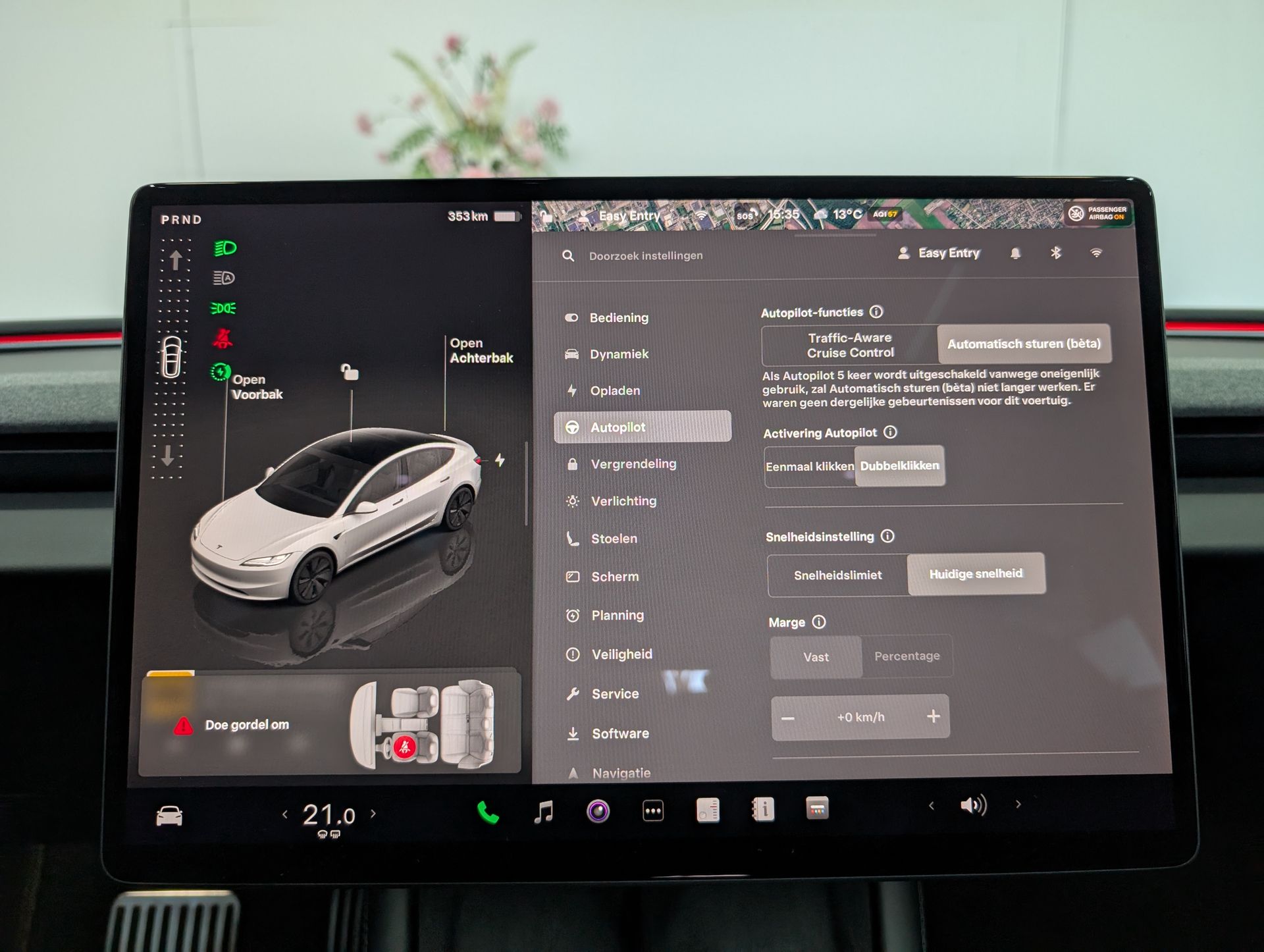Tap the unlock padlock above car
This screenshot has height=952, width=1264.
coord(350,373)
